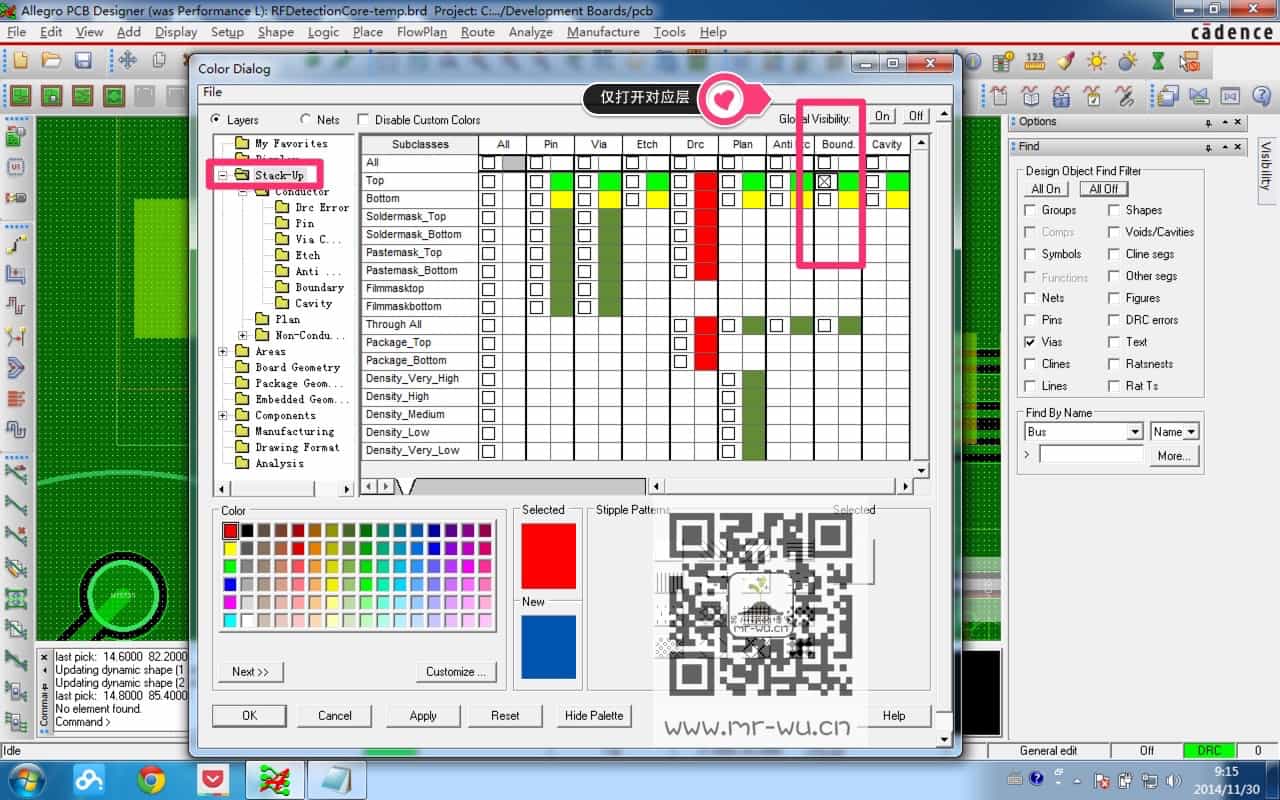The width and height of the screenshot is (1280, 800).
Task: Click the blue chevron icon in left sidebar
Action: pyautogui.click(x=16, y=367)
